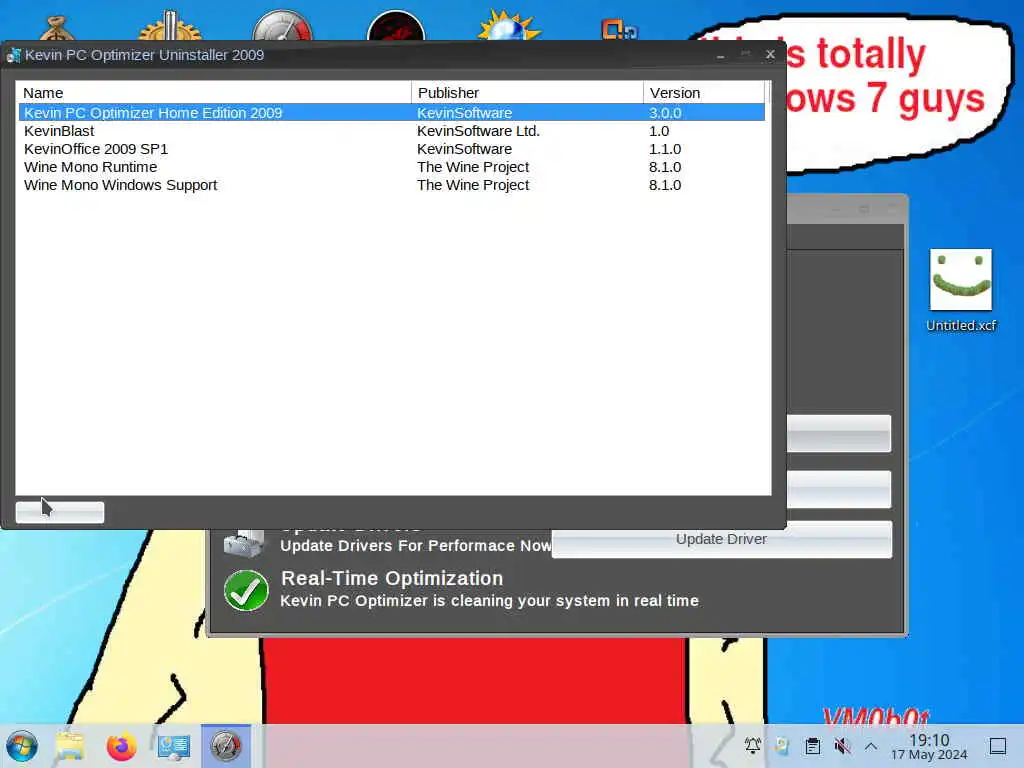Click the muted volume tray icon
Viewport: 1024px width, 768px height.
842,745
